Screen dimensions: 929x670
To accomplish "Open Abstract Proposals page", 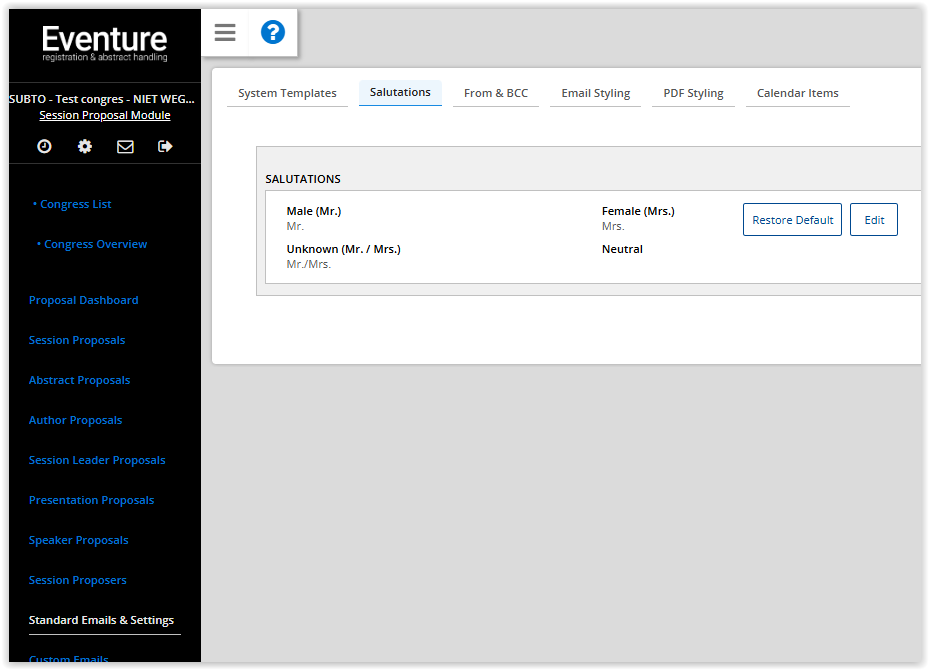I will [x=79, y=380].
